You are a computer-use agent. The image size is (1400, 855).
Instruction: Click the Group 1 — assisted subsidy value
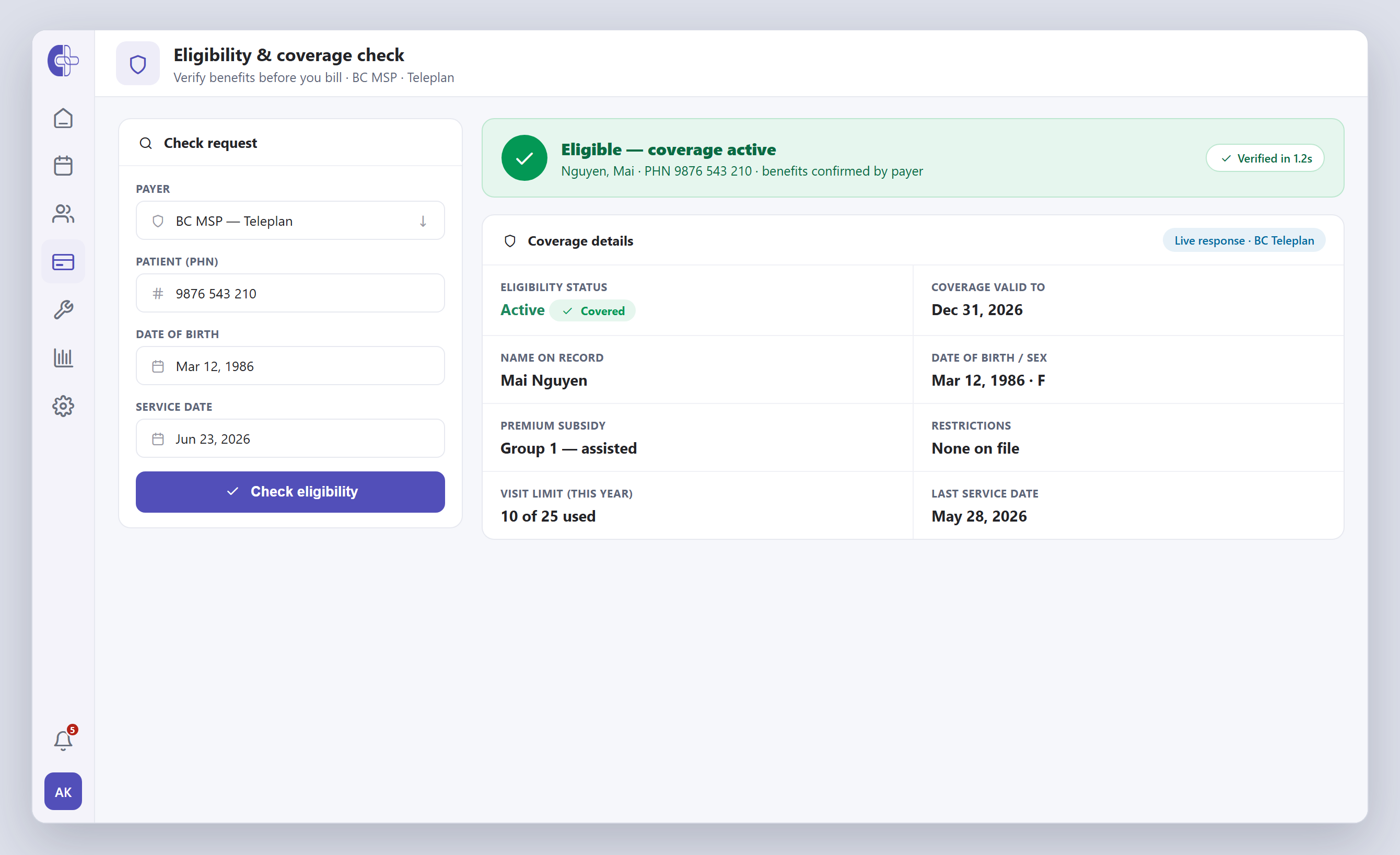coord(568,448)
